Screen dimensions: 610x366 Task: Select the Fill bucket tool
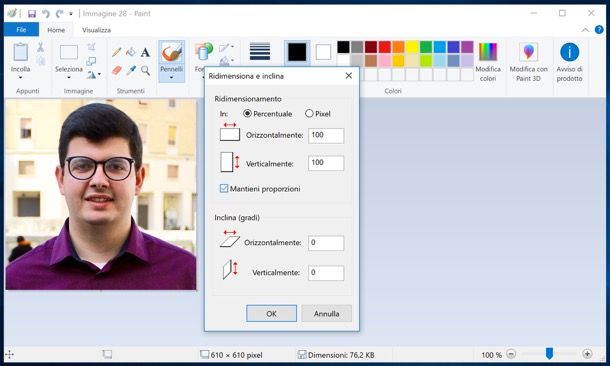(131, 52)
